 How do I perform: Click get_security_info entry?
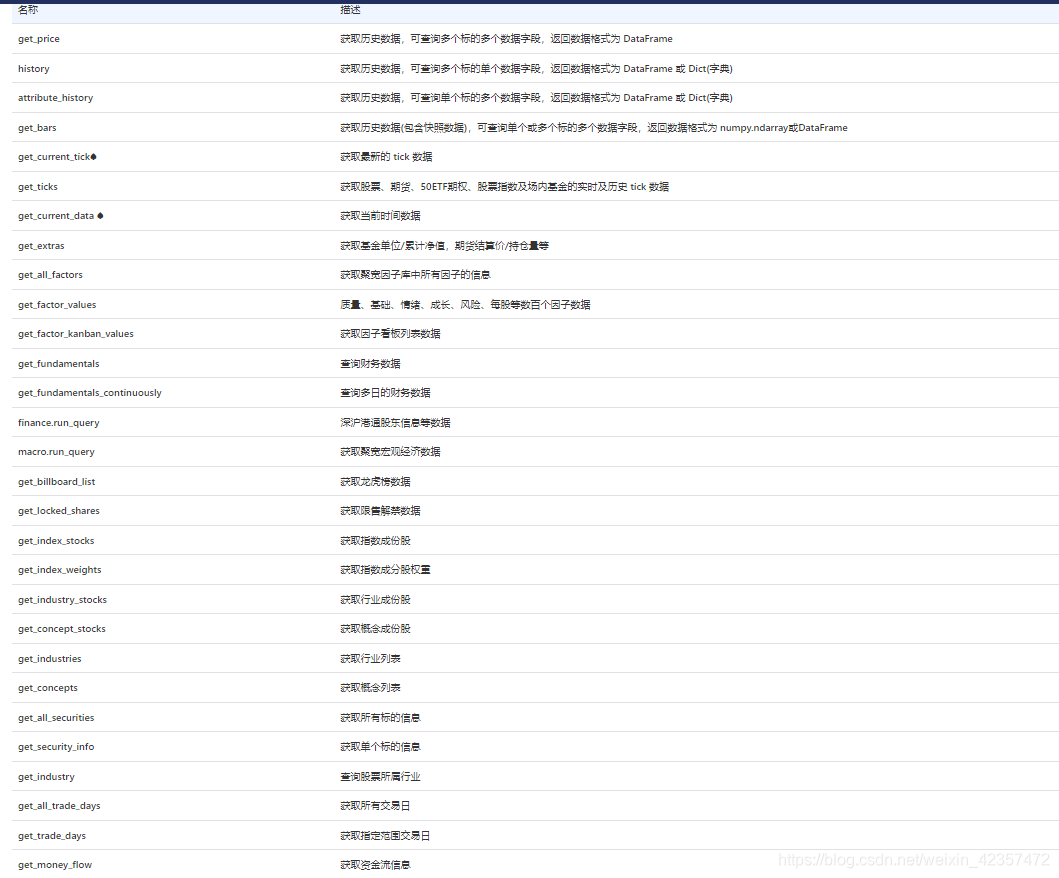tap(56, 747)
